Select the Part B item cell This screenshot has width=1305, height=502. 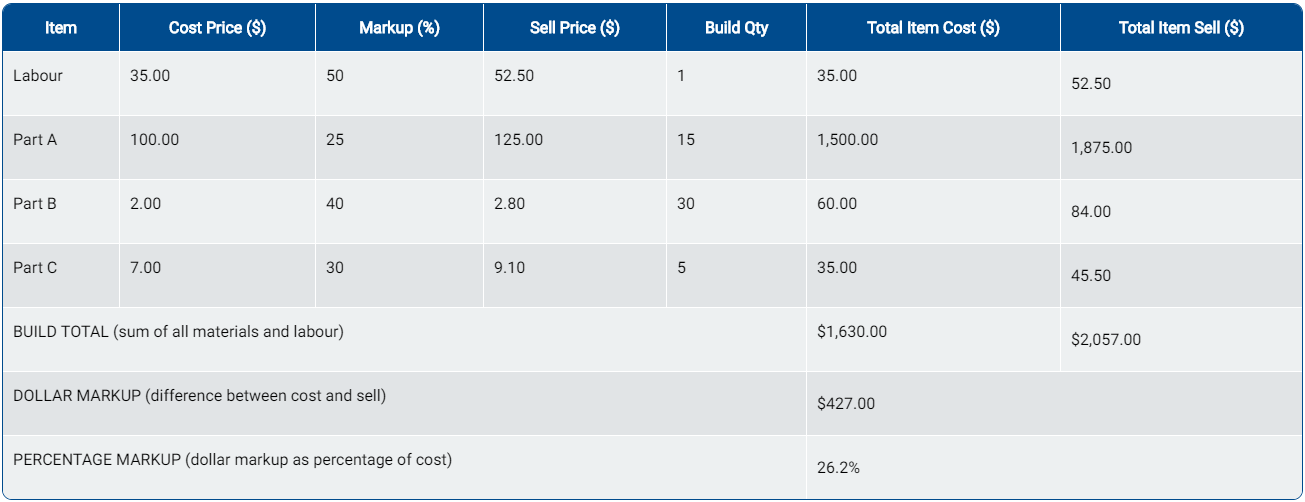click(x=35, y=204)
